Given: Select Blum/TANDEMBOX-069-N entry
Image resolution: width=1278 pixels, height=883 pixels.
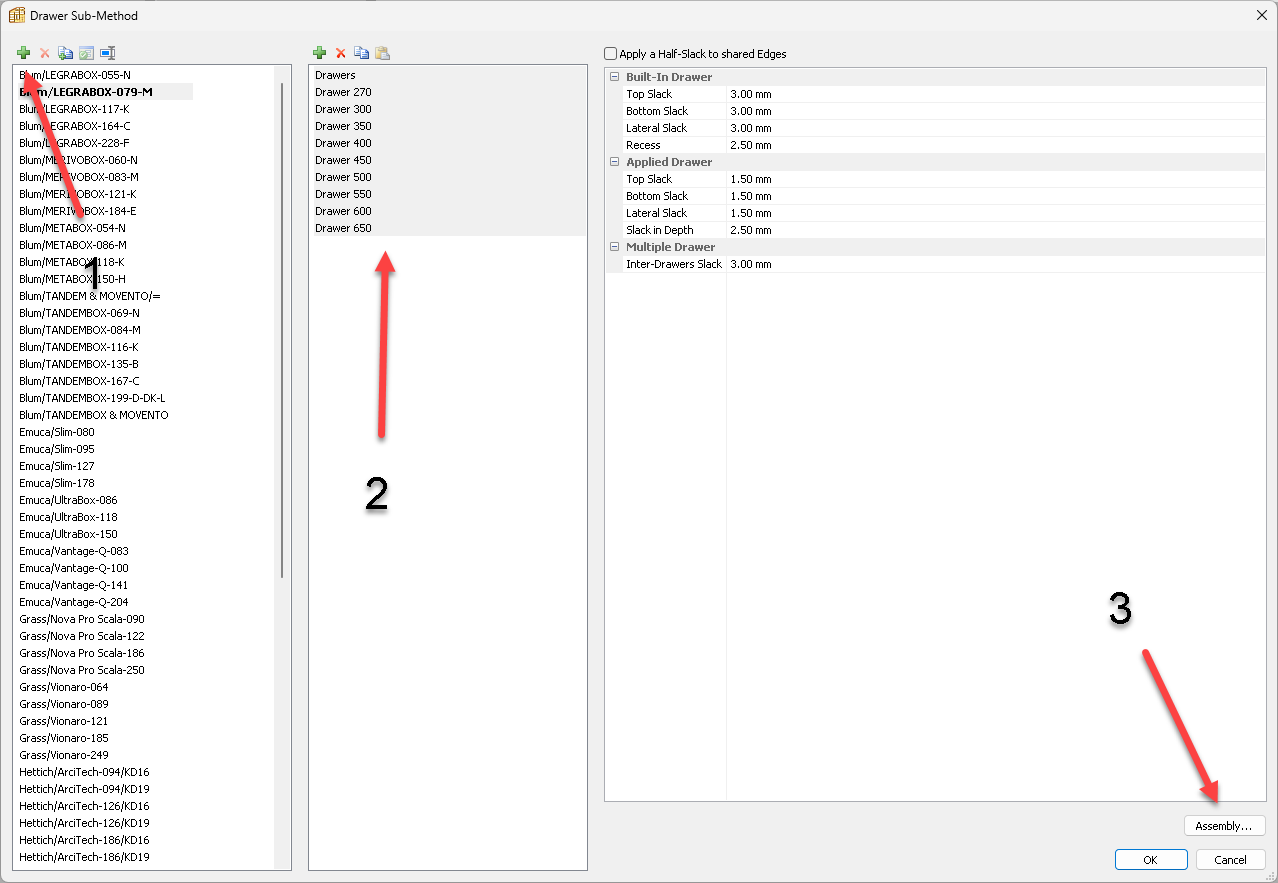Looking at the screenshot, I should [80, 313].
